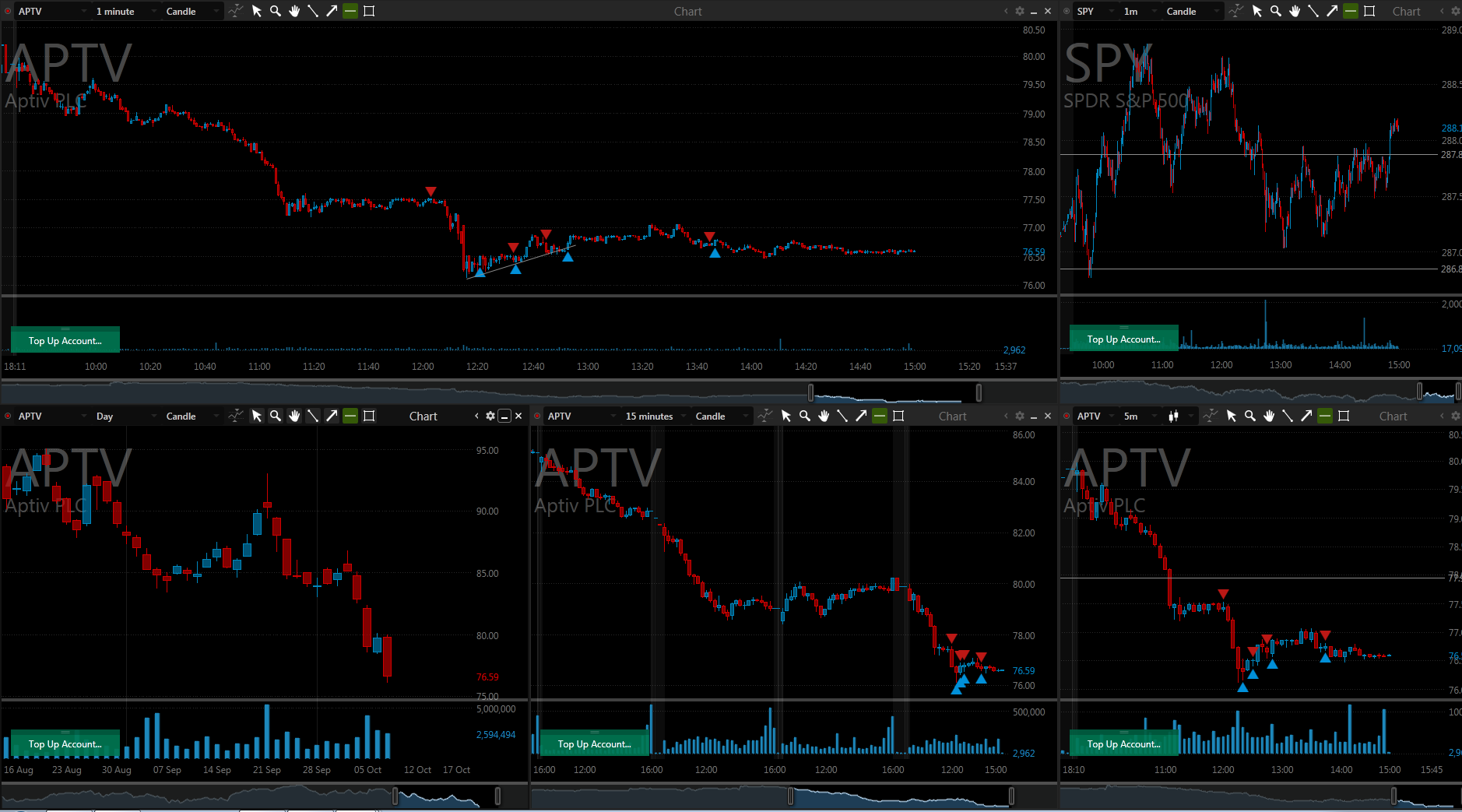Screen dimensions: 1462x812
Task: Collapse APTV Day chart panel with left chevron
Action: 476,416
